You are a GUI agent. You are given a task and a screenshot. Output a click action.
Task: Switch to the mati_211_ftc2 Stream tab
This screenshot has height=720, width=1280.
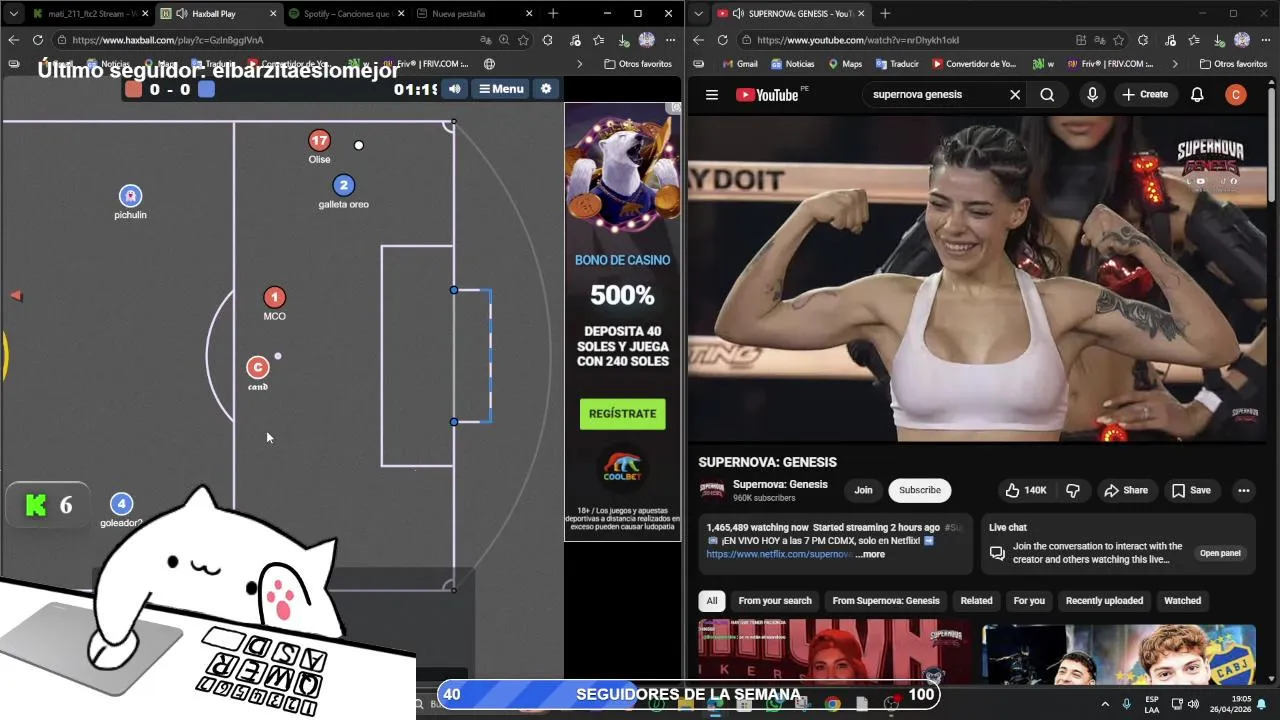coord(88,14)
